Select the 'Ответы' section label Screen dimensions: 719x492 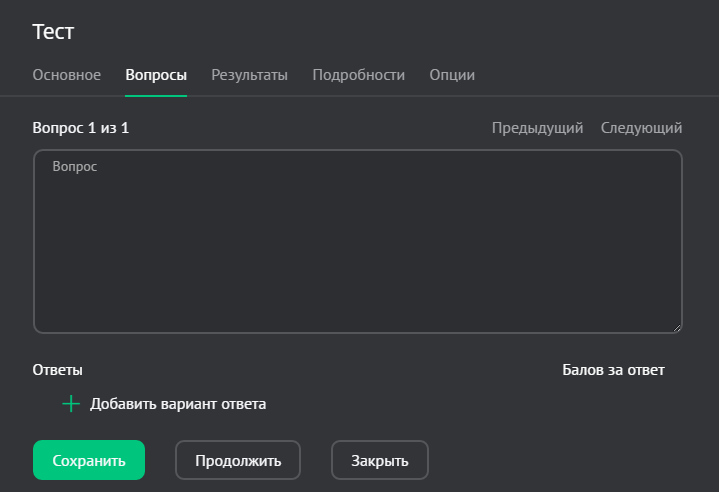(57, 370)
